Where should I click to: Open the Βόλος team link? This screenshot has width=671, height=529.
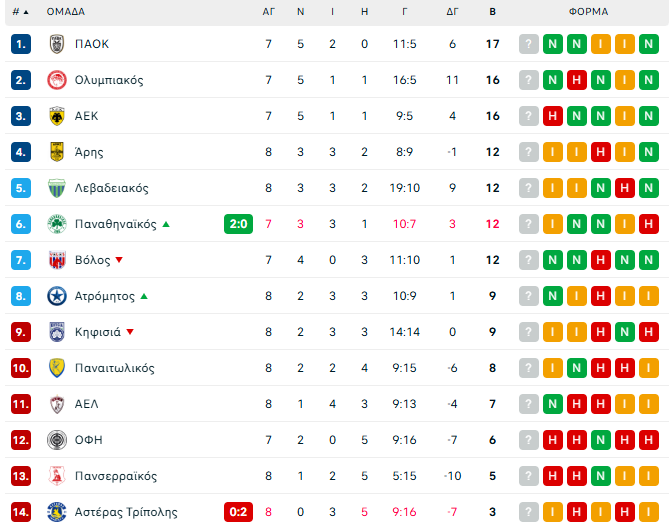pyautogui.click(x=92, y=260)
